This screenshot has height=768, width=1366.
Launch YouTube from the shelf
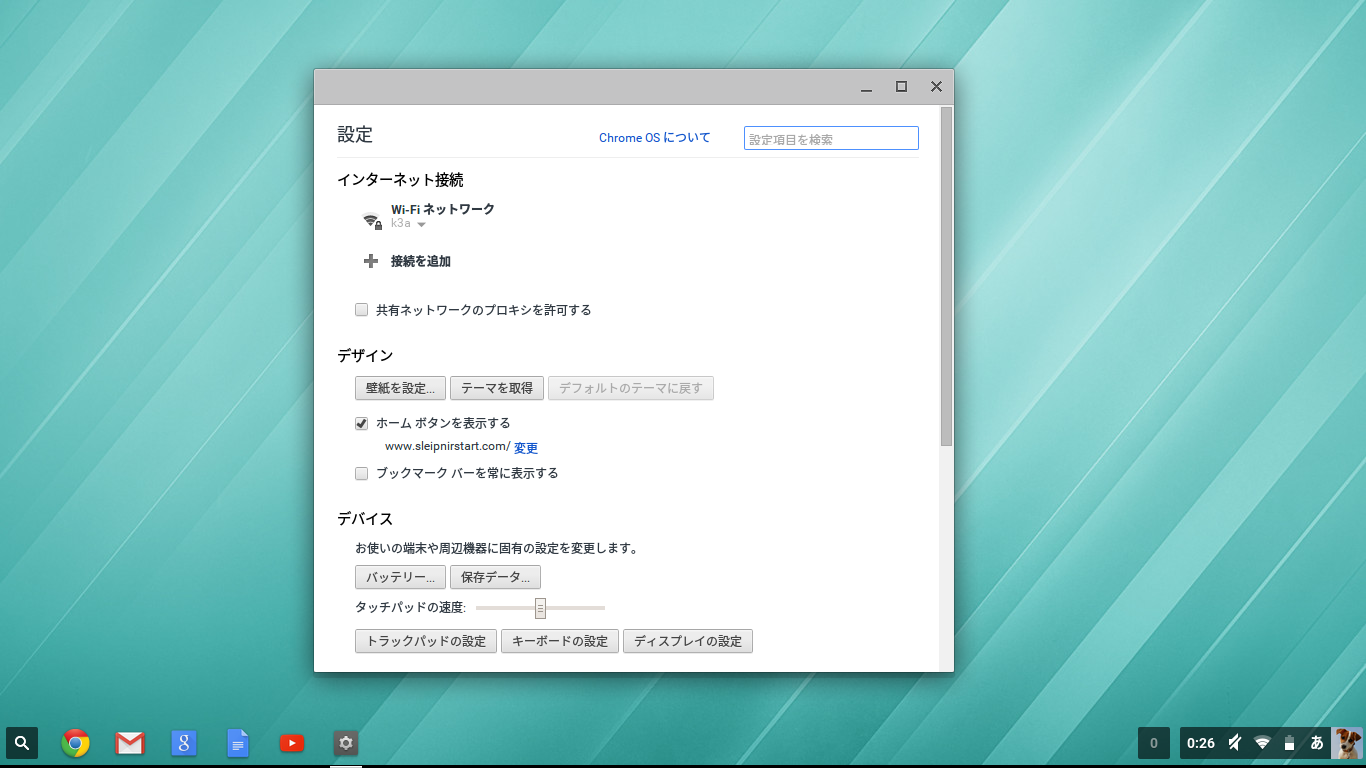tap(292, 743)
